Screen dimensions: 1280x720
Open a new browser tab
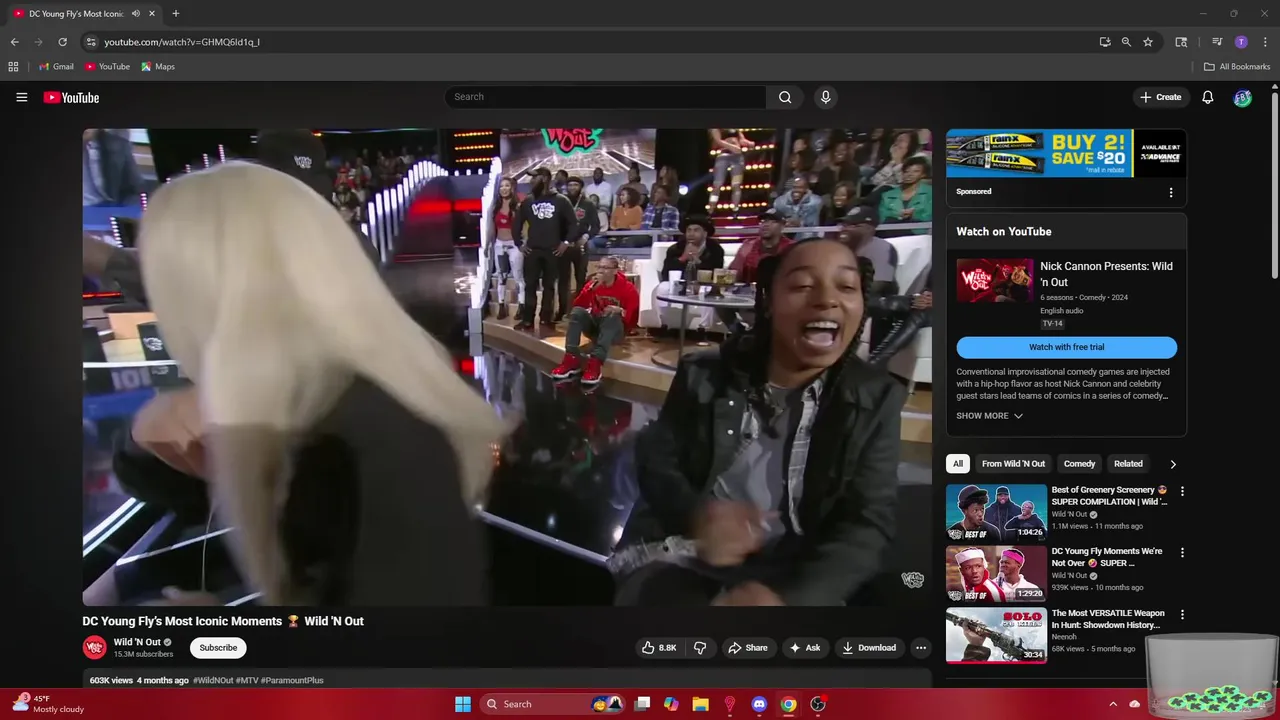(175, 14)
